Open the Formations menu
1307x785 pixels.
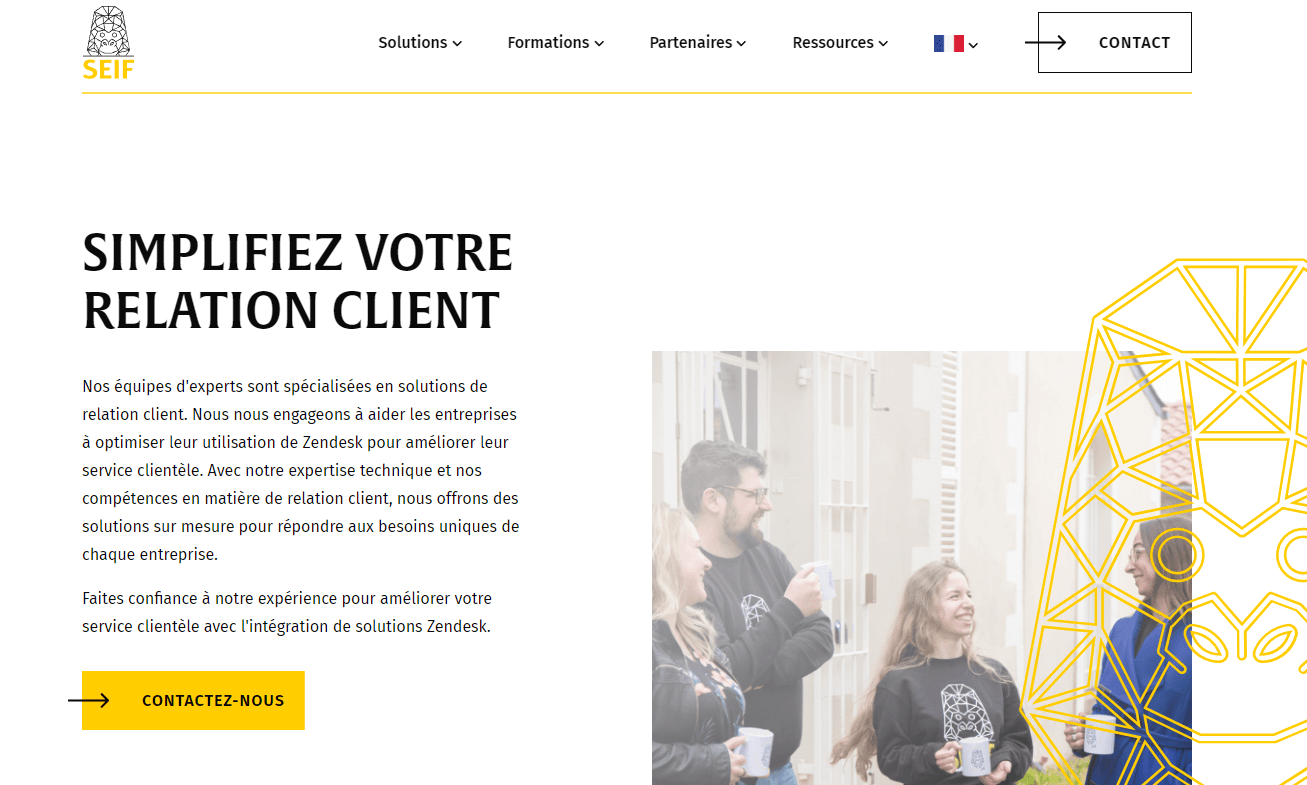(x=556, y=42)
